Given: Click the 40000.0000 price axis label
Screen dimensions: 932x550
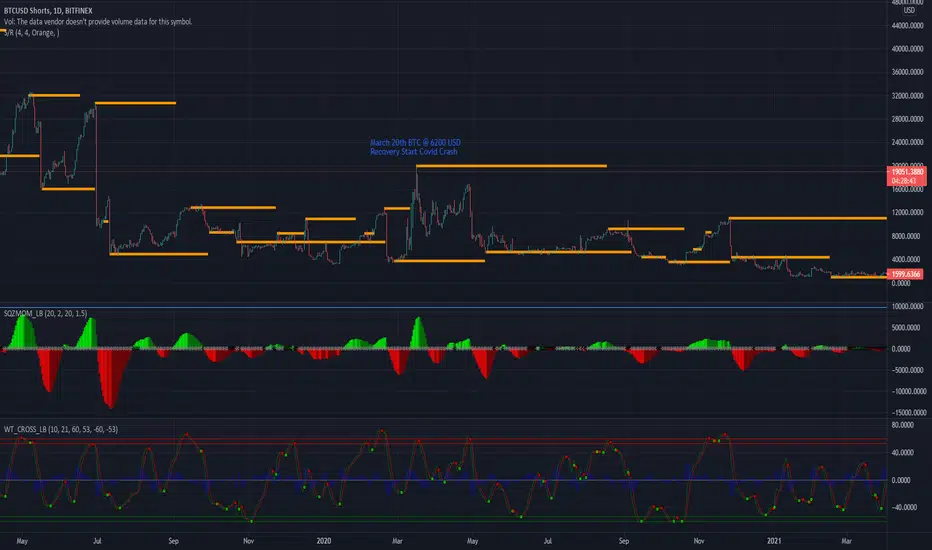Looking at the screenshot, I should pos(908,49).
